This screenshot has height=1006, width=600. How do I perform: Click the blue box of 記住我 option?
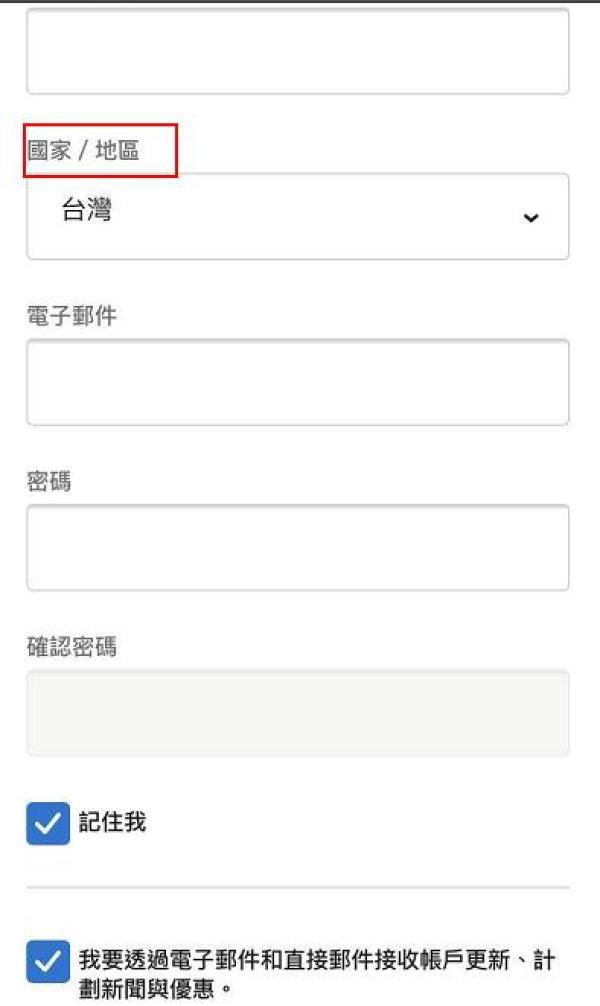tap(48, 824)
